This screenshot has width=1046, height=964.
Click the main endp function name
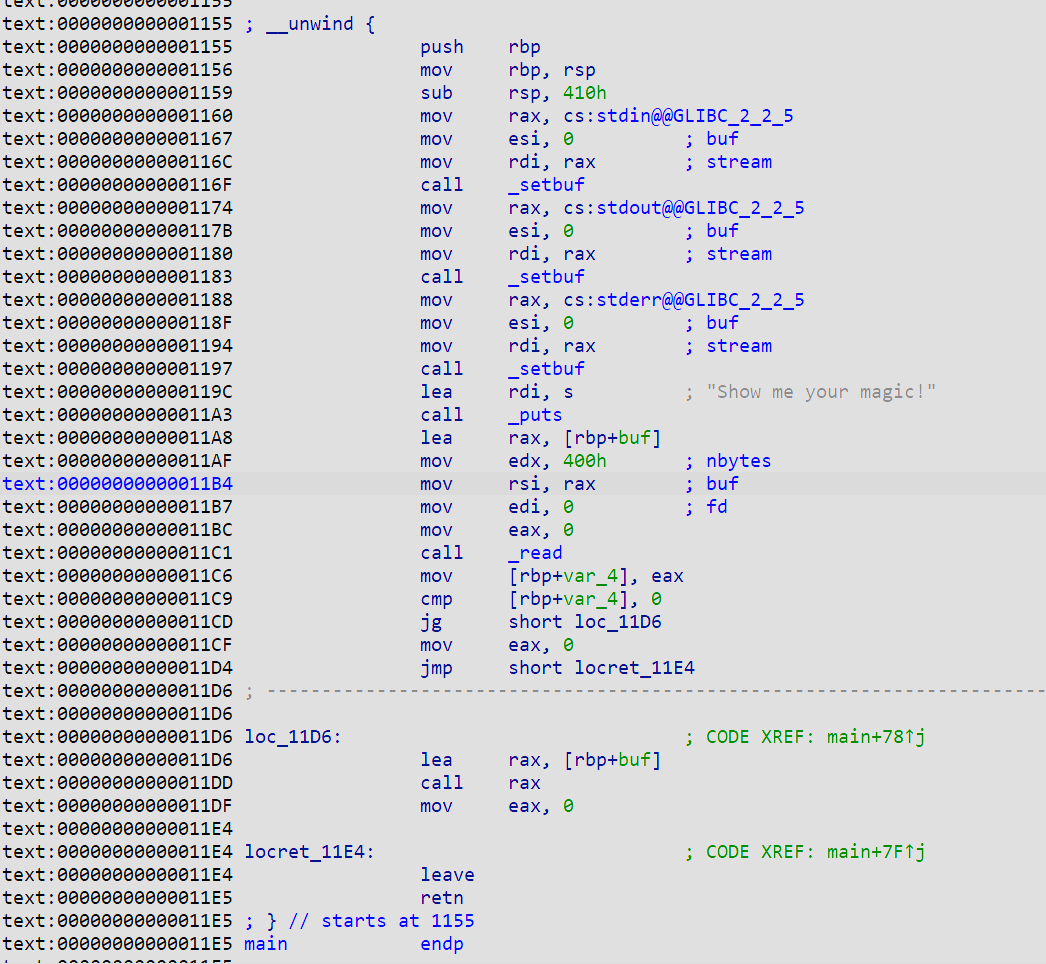(265, 944)
